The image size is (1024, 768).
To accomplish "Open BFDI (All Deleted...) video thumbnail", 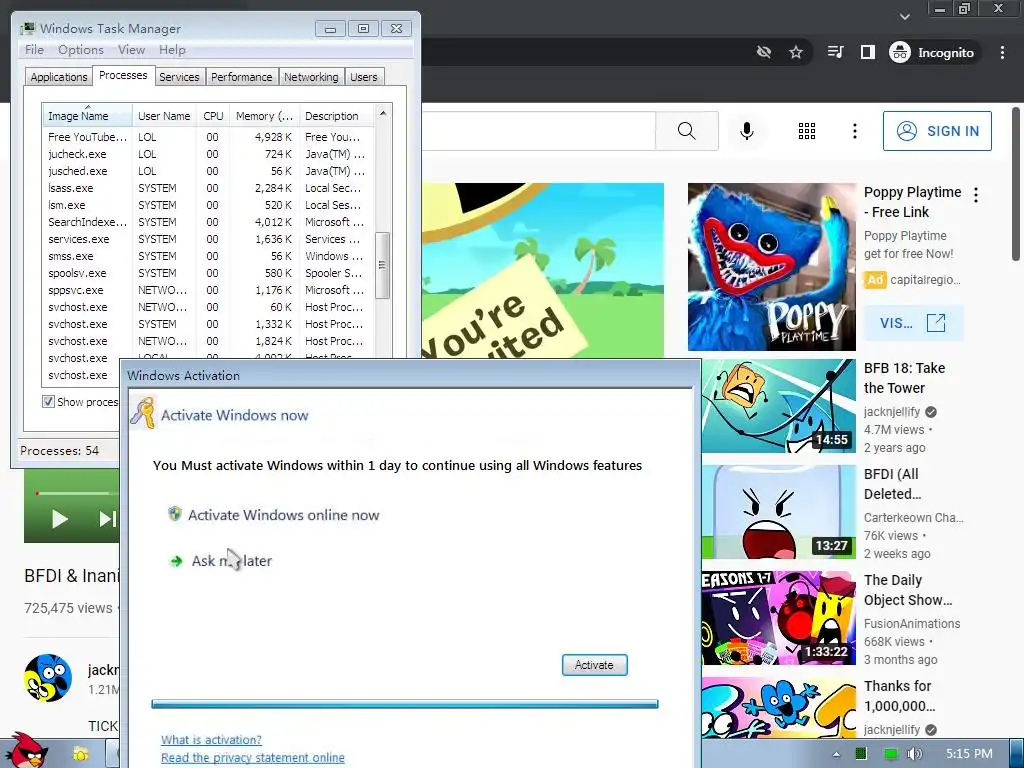I will 778,511.
